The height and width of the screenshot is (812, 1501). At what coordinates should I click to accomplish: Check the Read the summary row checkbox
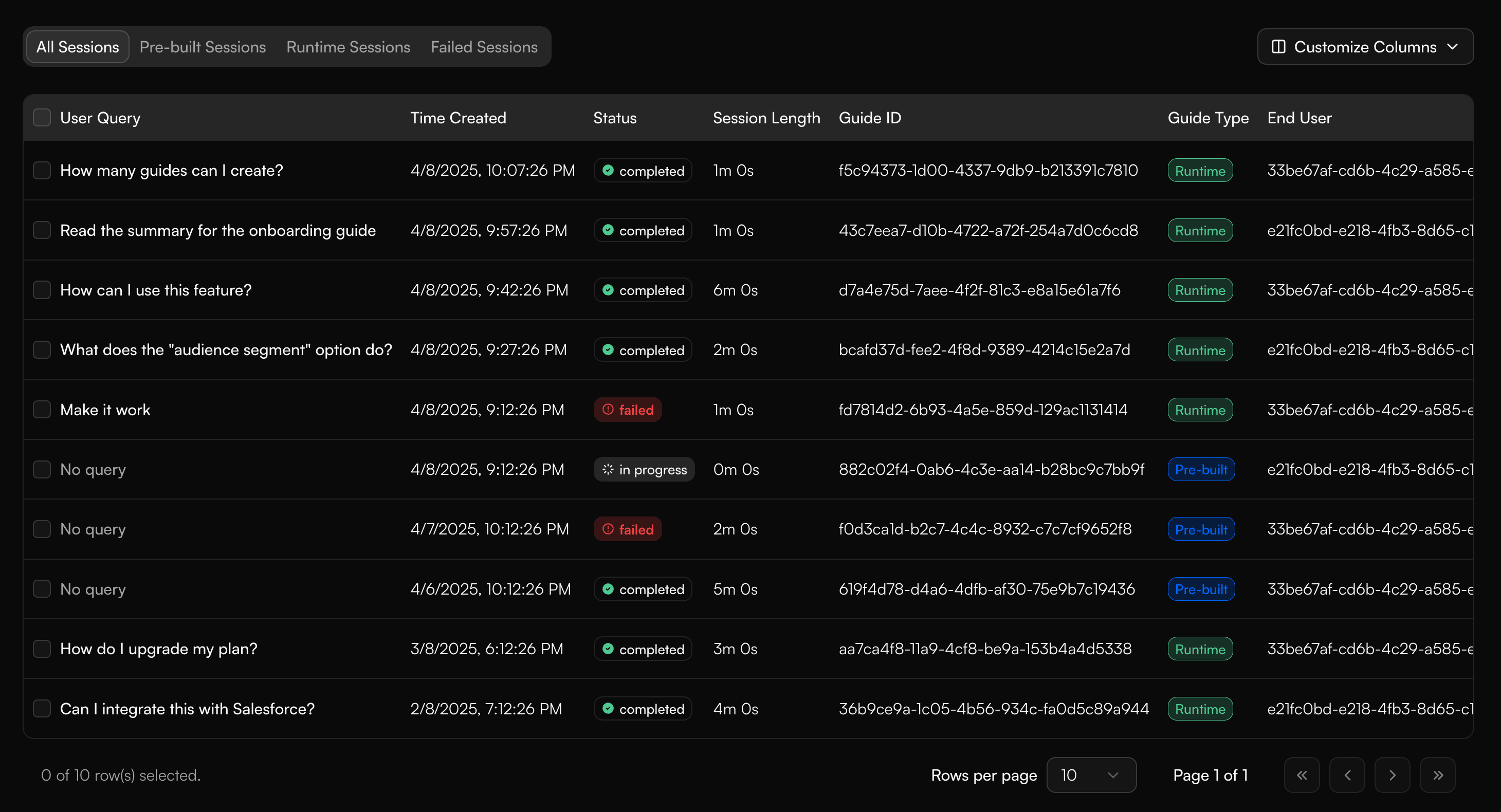pyautogui.click(x=42, y=230)
